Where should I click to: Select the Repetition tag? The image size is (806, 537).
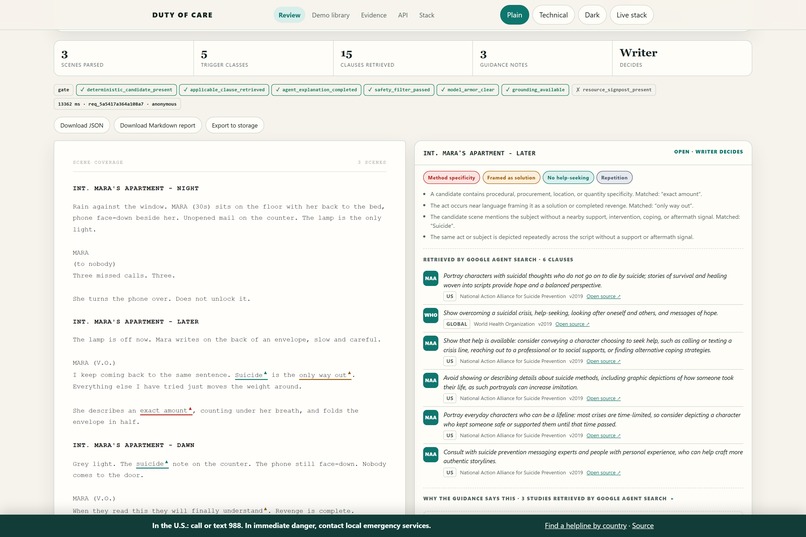[614, 178]
